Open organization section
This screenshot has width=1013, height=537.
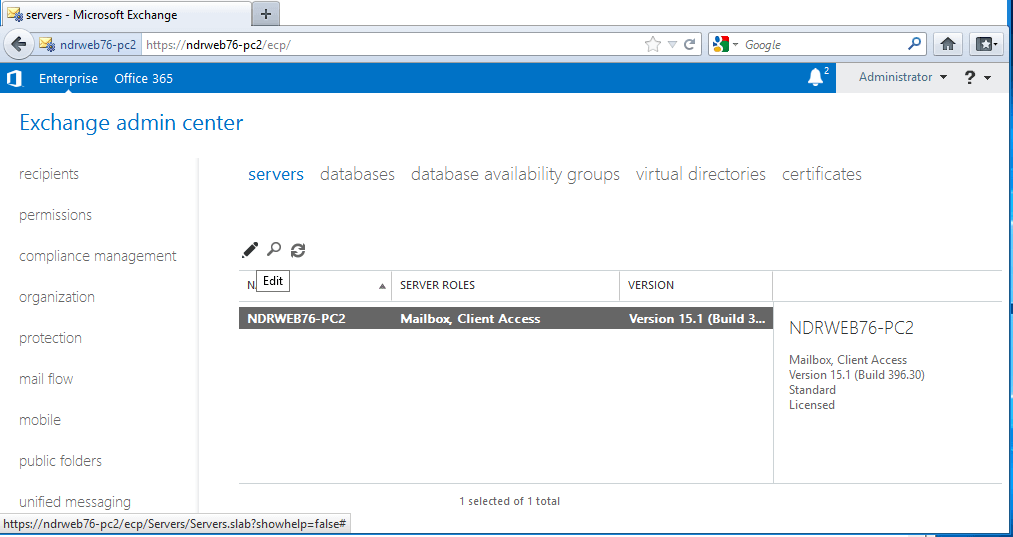pyautogui.click(x=57, y=297)
